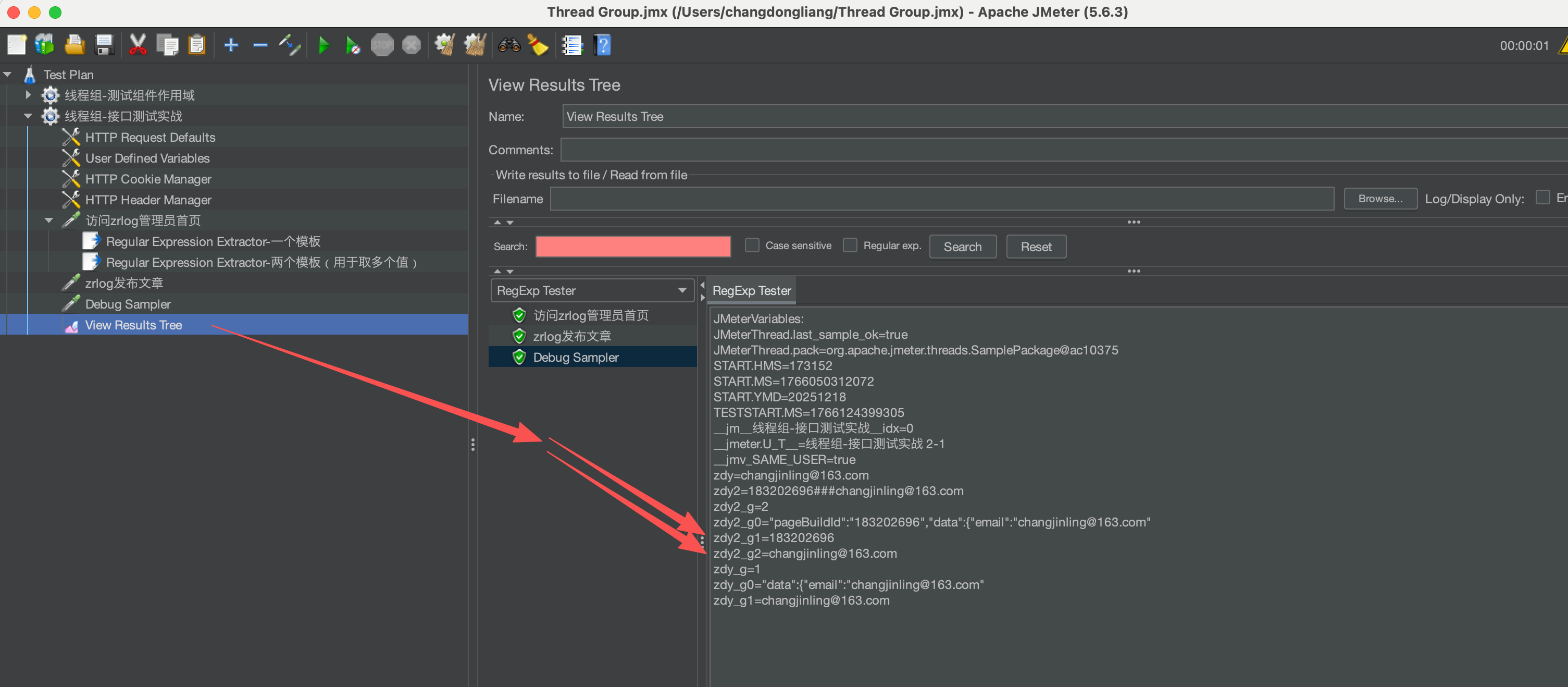Screen dimensions: 1568x687
Task: Expand the 线程组-测试组件作用域 thread group
Action: coord(28,95)
